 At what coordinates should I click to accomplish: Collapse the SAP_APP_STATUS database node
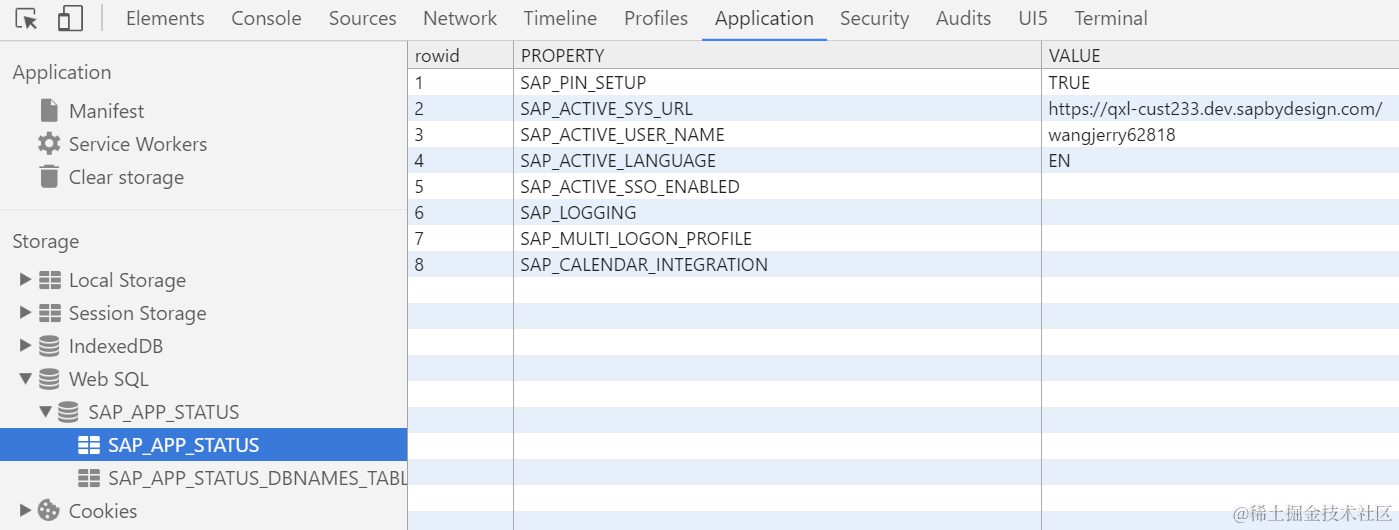[x=45, y=412]
